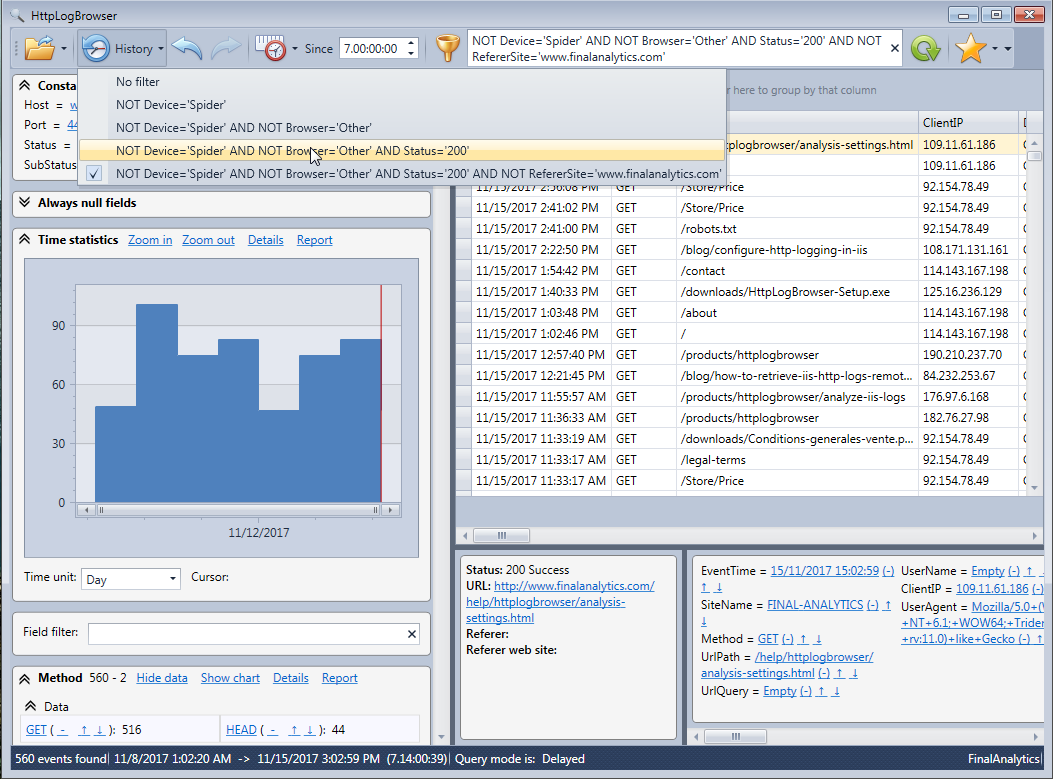
Task: Click the chart horizontal scroll left arrow
Action: tap(86, 510)
